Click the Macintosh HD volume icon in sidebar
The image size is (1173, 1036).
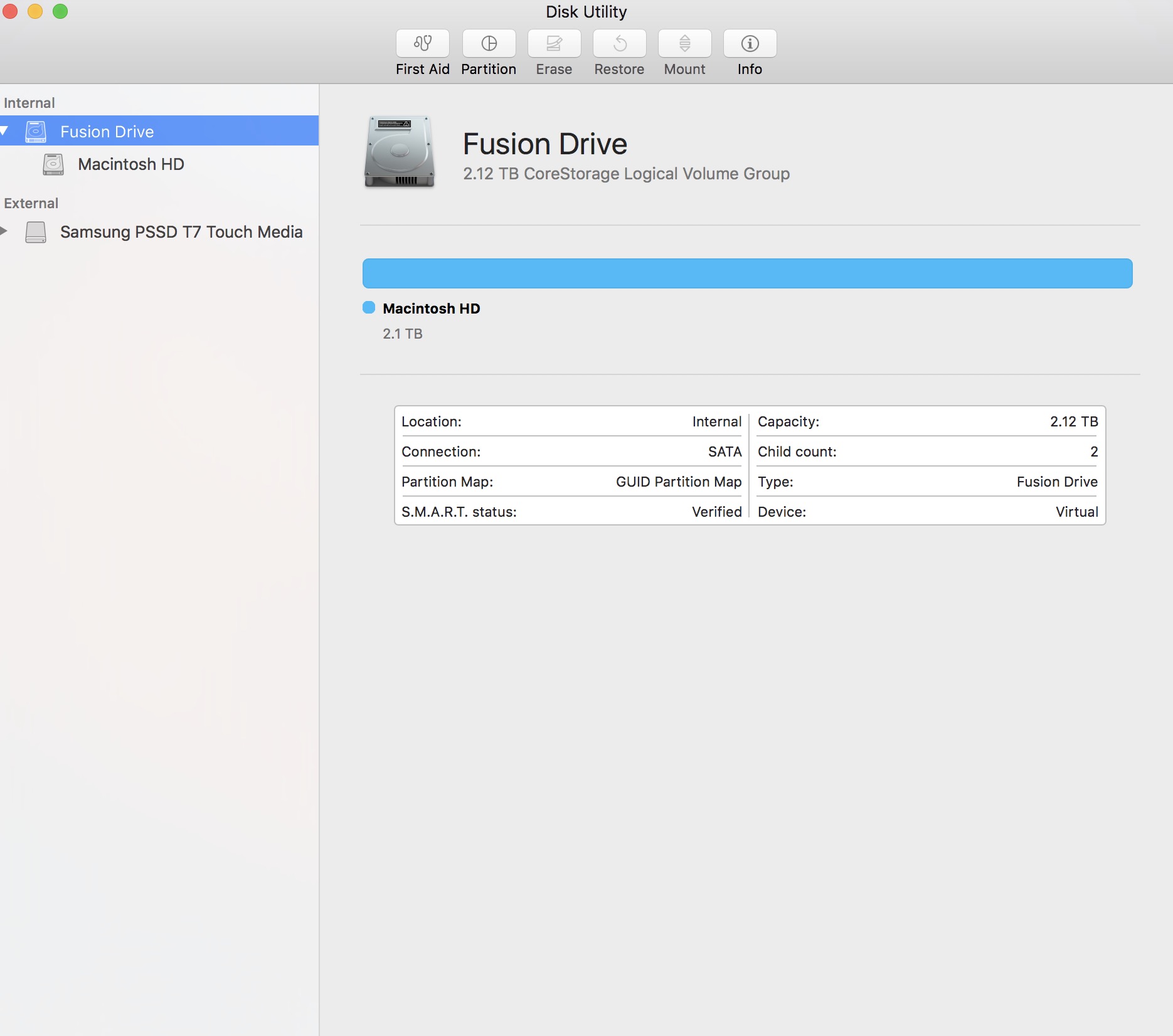(53, 164)
